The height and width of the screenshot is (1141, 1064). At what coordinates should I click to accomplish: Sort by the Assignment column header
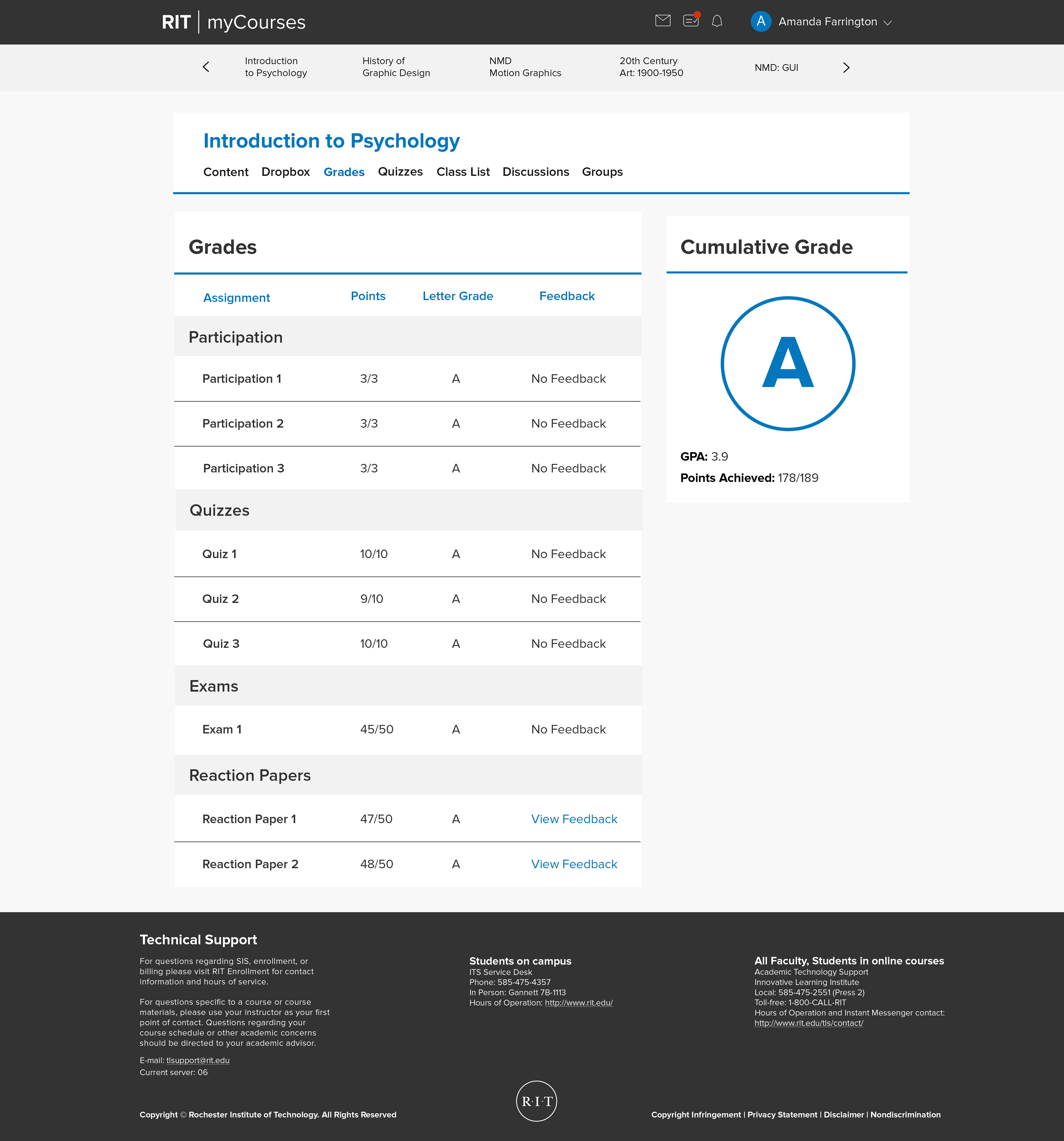pos(236,298)
